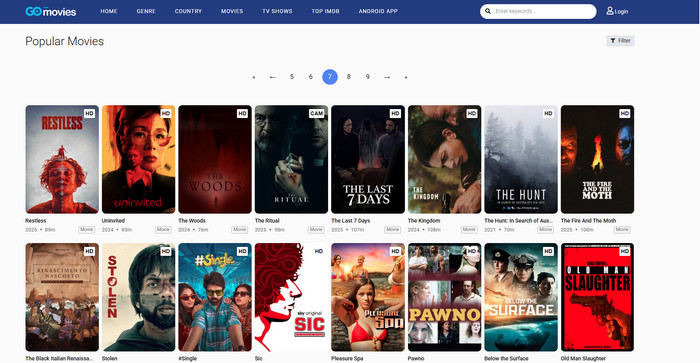Click the Restless title link
This screenshot has height=363, width=700.
[36, 221]
